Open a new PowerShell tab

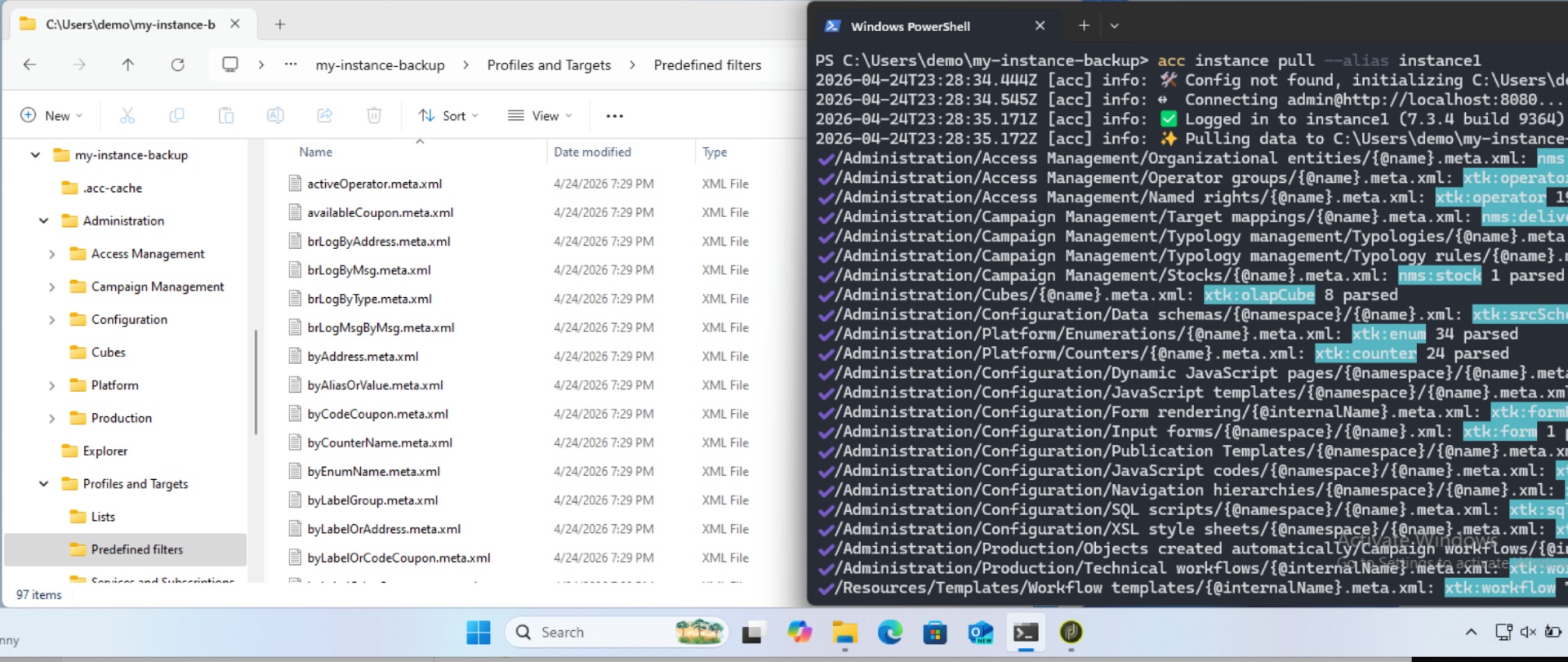click(1084, 26)
